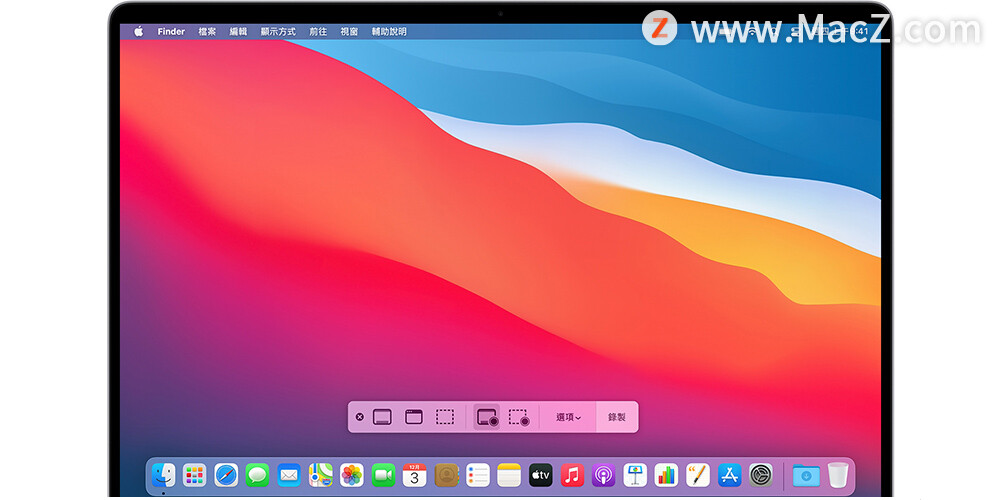Screen dimensions: 1000x500
Task: Open Maps from the Dock
Action: (321, 475)
